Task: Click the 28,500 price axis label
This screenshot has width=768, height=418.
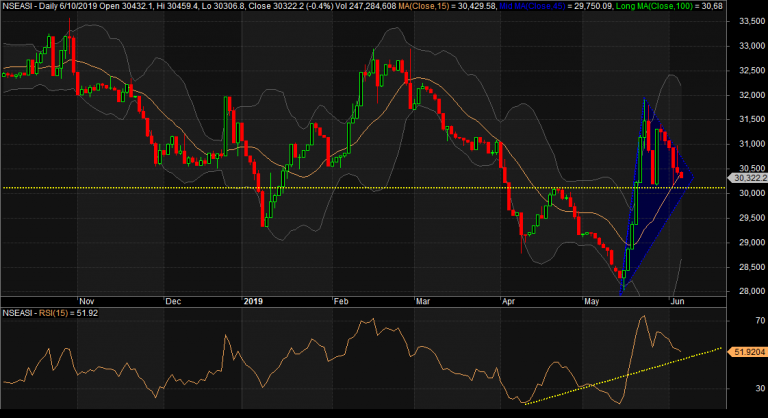Action: click(751, 267)
